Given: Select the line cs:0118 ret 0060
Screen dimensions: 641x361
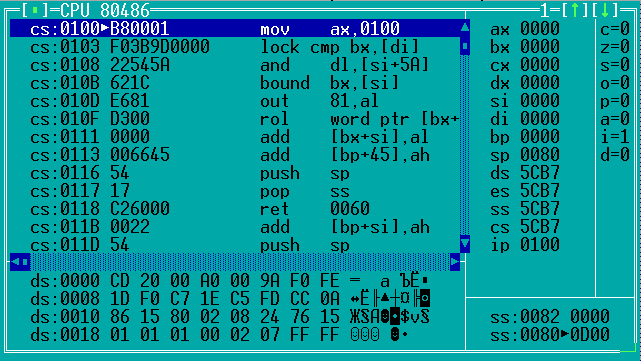Looking at the screenshot, I should tap(235, 208).
